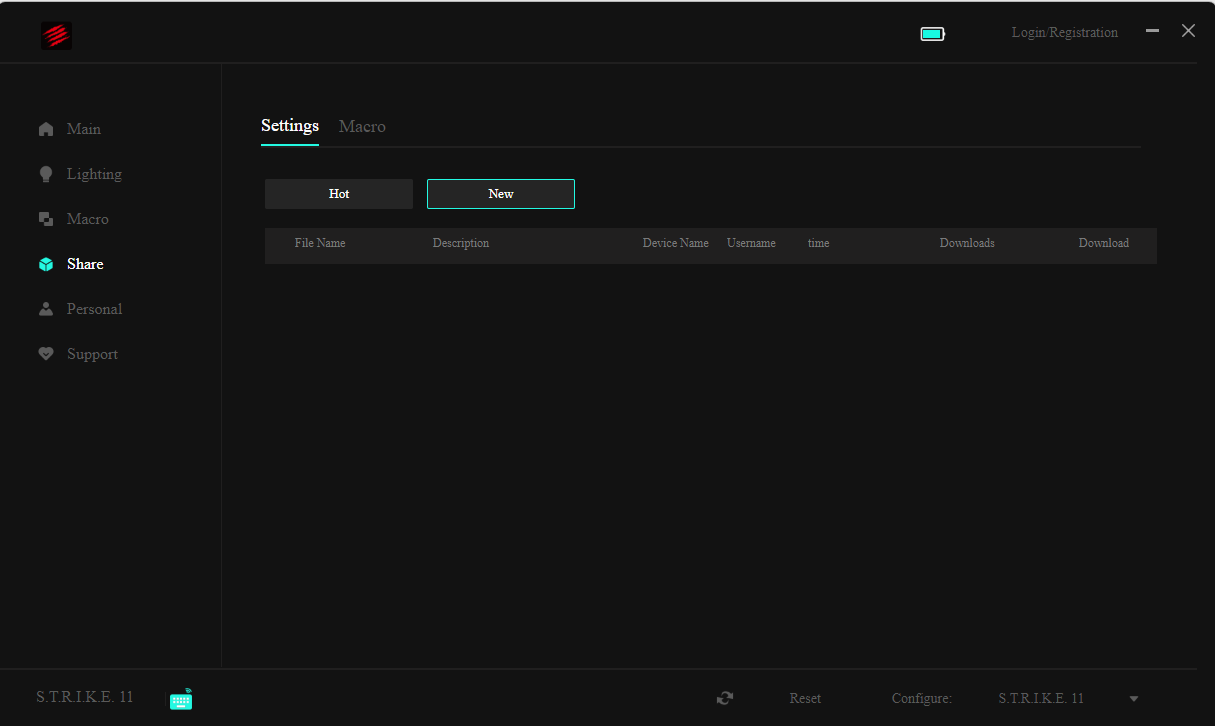Viewport: 1215px width, 726px height.
Task: Click the Reset button
Action: pyautogui.click(x=805, y=699)
